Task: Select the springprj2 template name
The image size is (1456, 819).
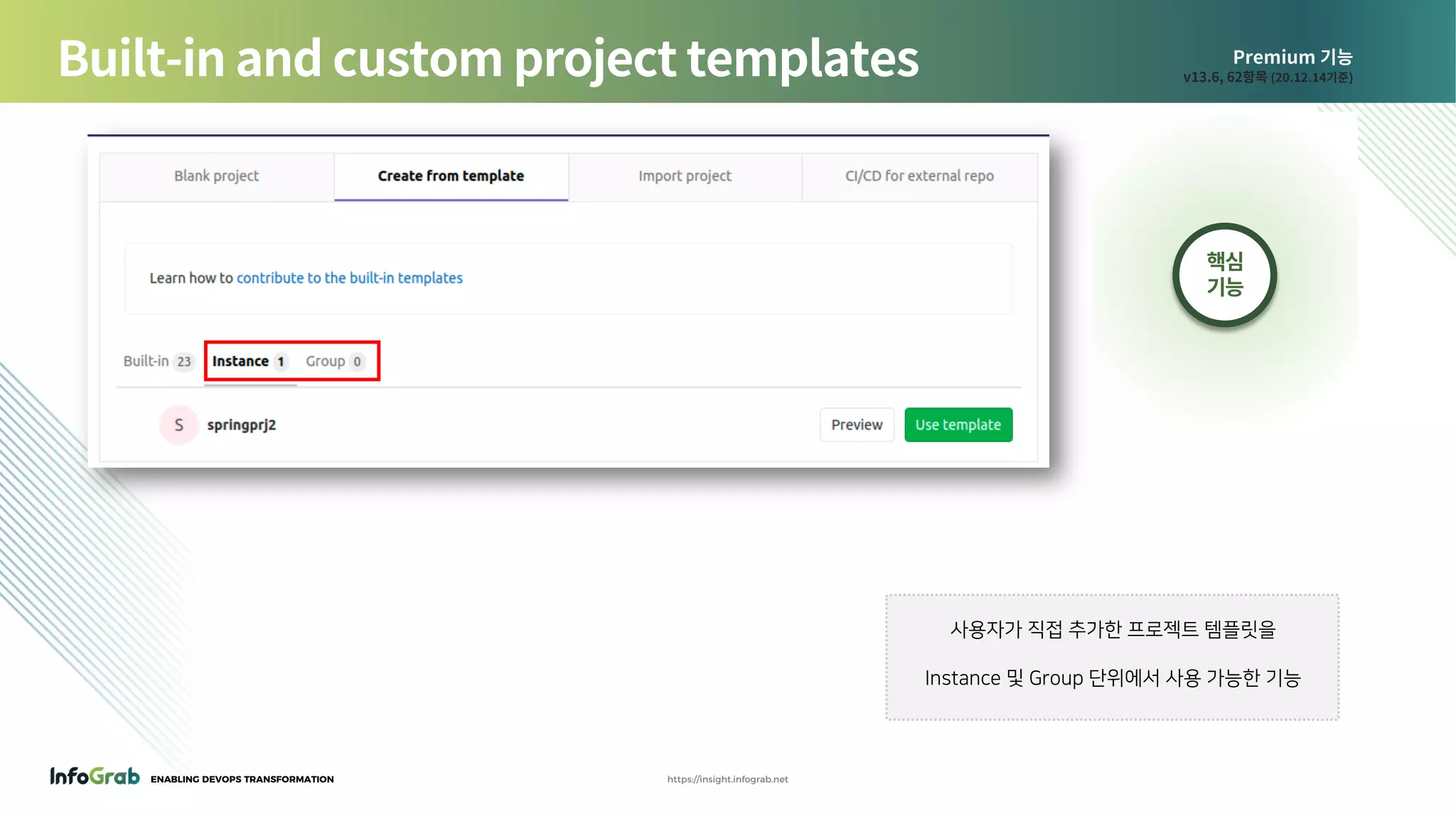Action: 242,425
